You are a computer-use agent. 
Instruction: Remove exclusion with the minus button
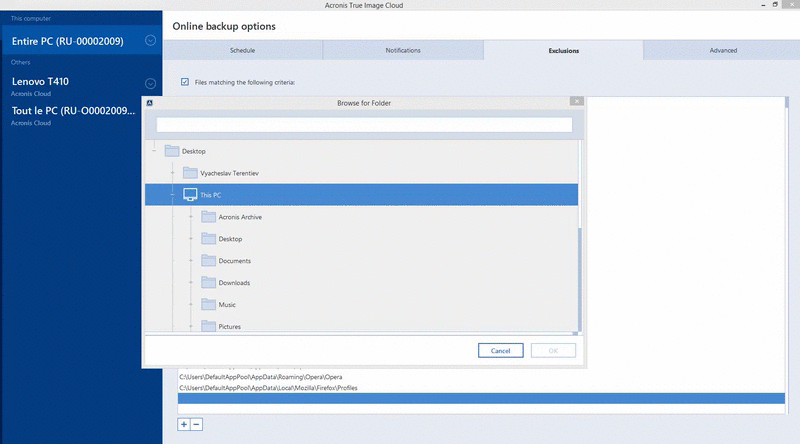[196, 424]
